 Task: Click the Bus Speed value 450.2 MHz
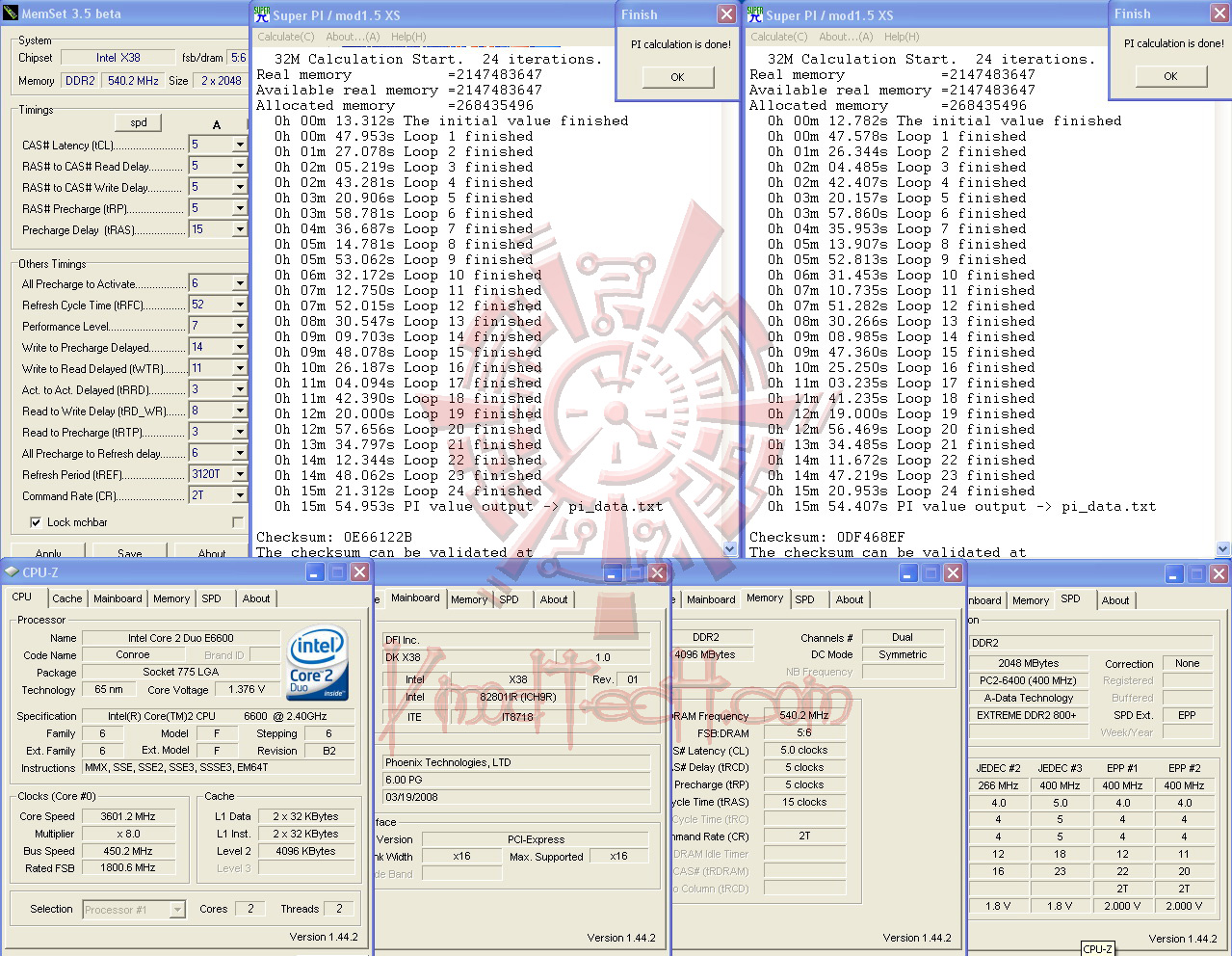[x=128, y=851]
